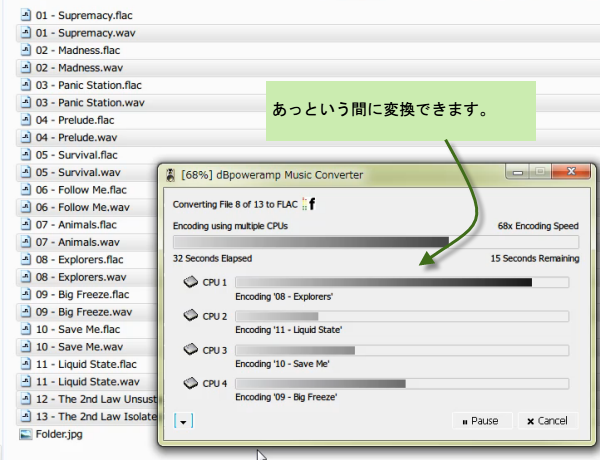Click the CPU 1 Explorers progress bar

(401, 283)
